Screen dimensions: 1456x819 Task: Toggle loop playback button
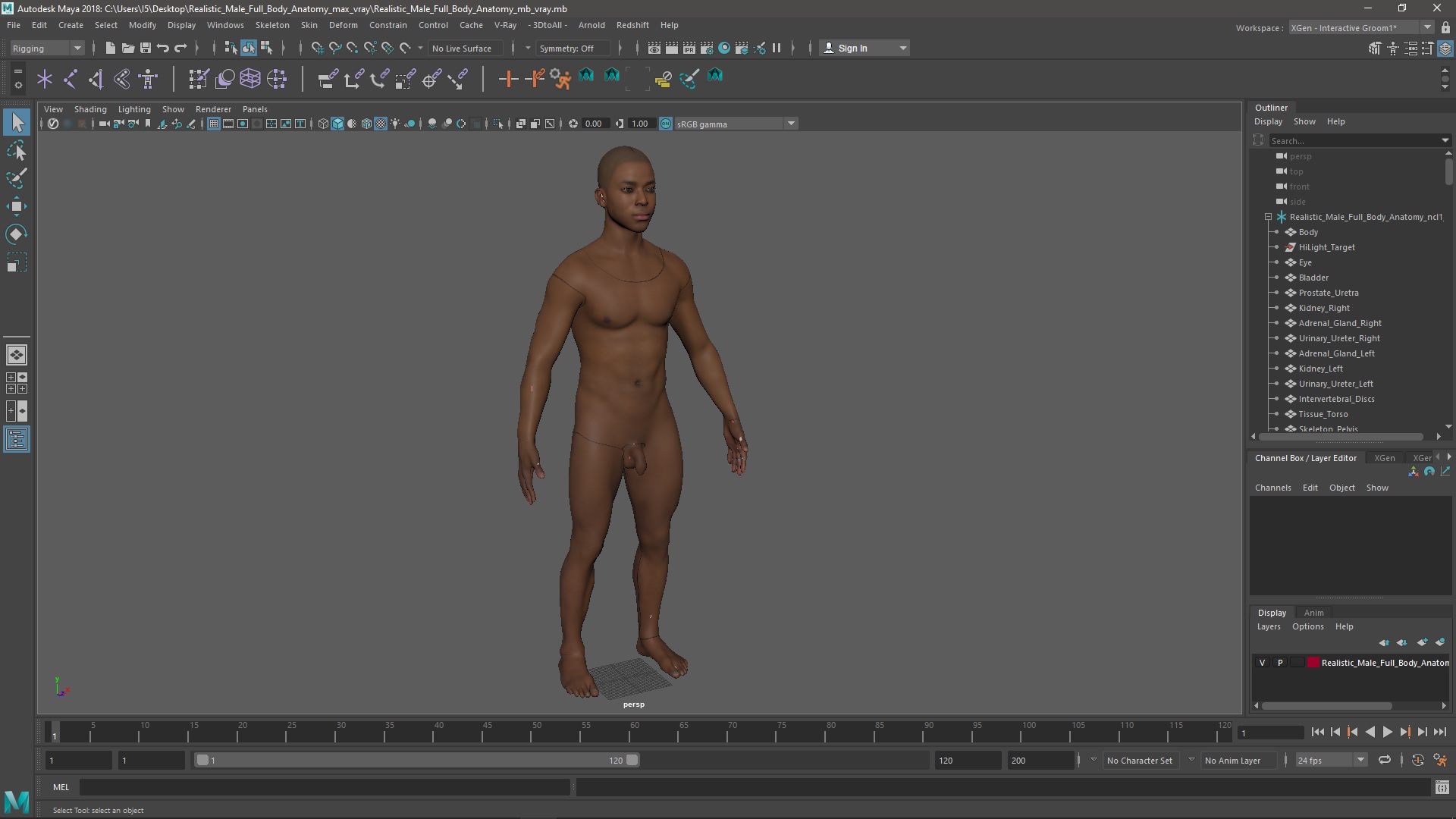[1385, 760]
